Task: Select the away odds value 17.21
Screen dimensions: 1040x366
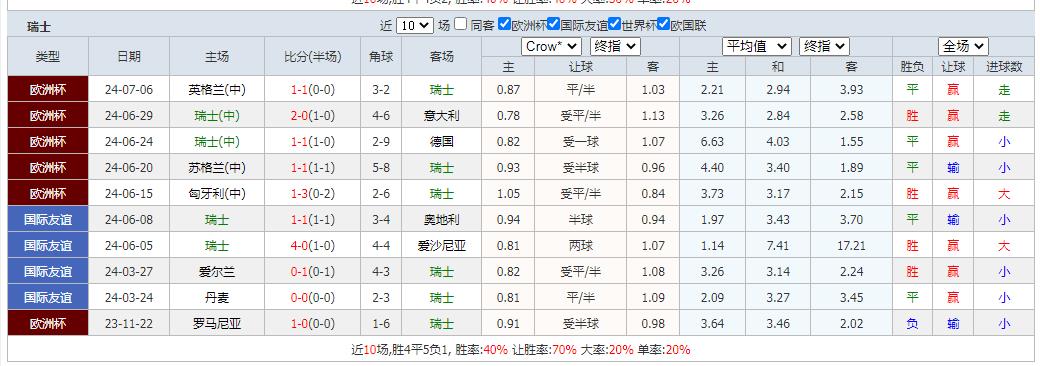Action: (x=851, y=245)
